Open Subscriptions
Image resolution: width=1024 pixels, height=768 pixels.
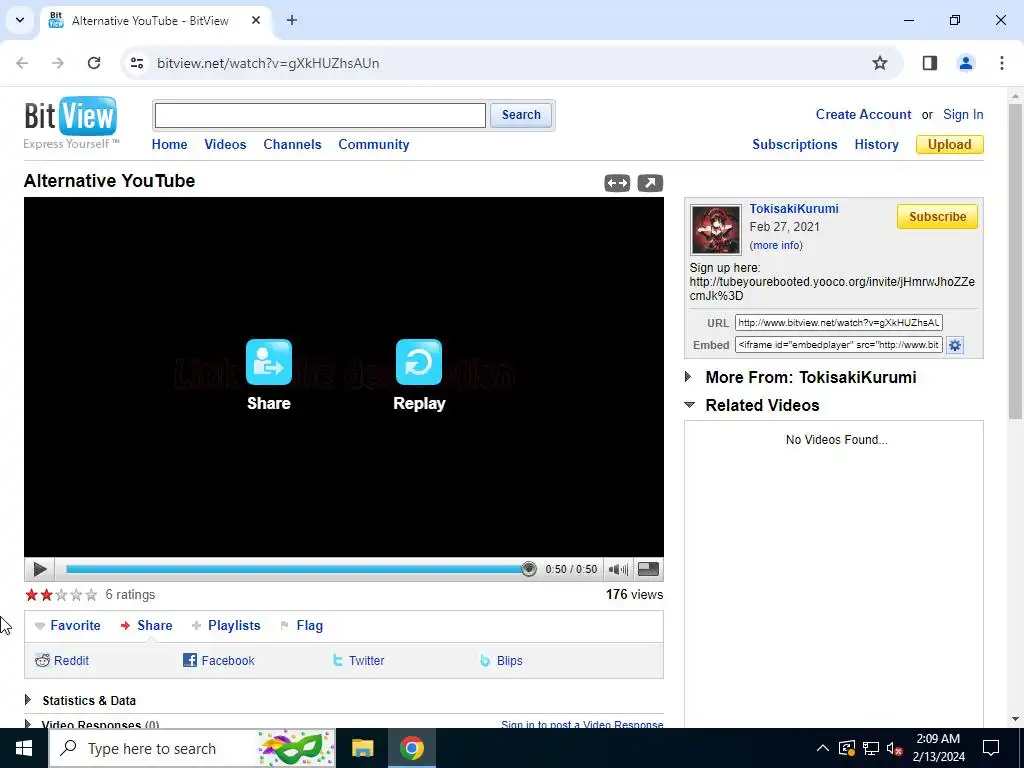[794, 144]
